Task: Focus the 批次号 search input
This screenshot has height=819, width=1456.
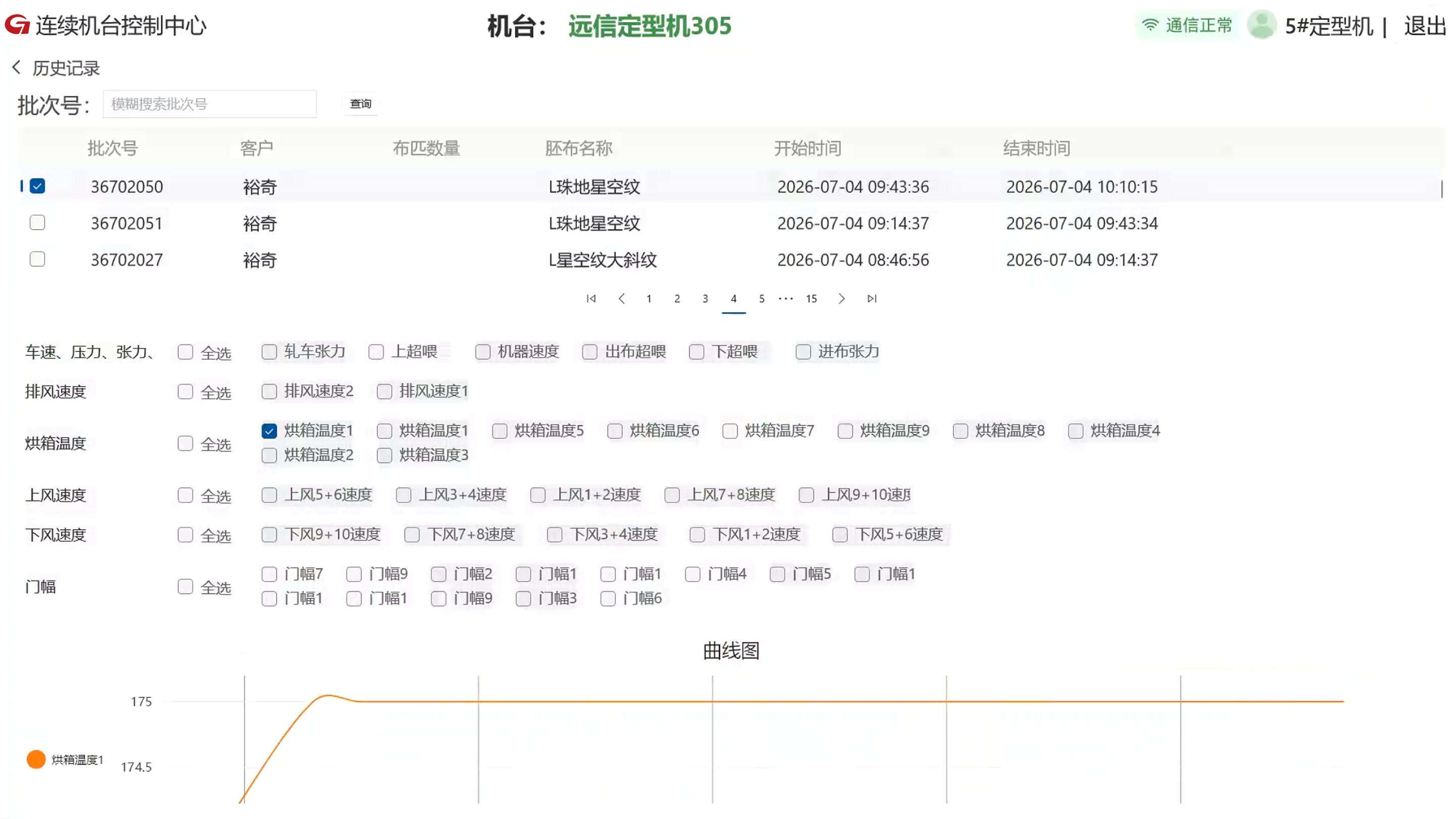Action: 210,104
